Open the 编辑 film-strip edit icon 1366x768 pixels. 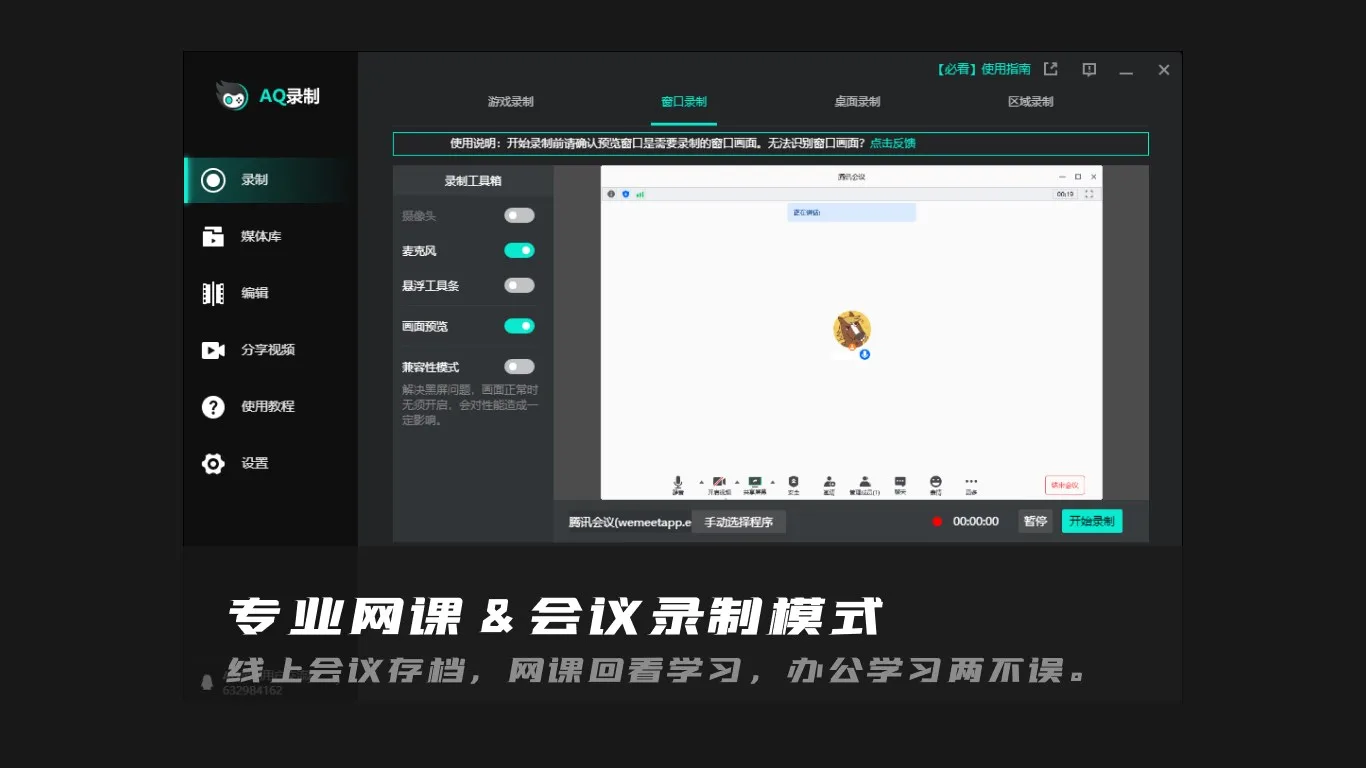213,293
